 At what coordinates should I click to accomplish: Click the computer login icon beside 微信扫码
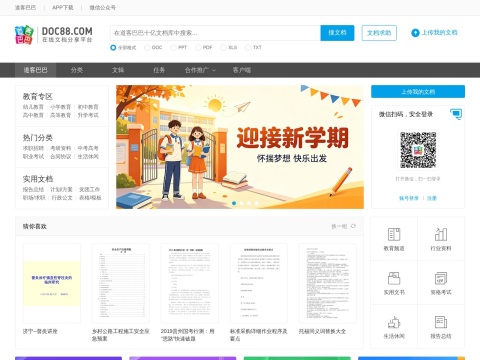tap(456, 114)
